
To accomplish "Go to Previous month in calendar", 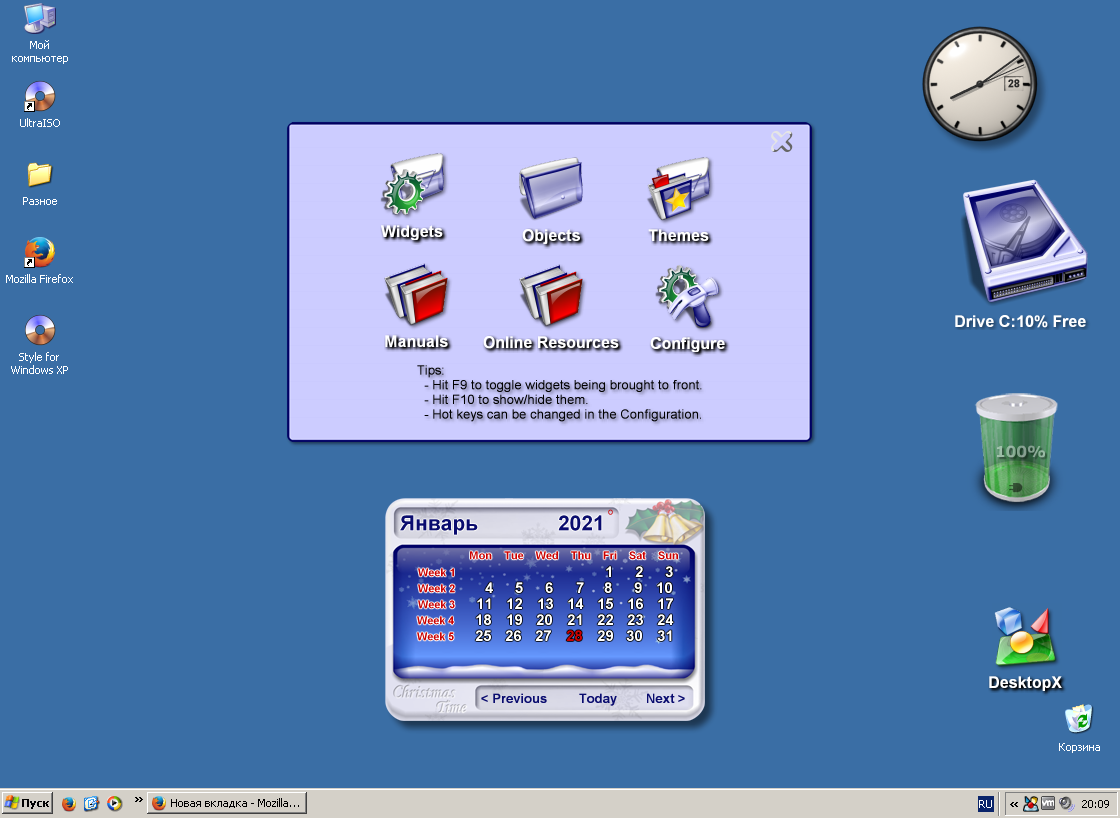I will pyautogui.click(x=514, y=698).
